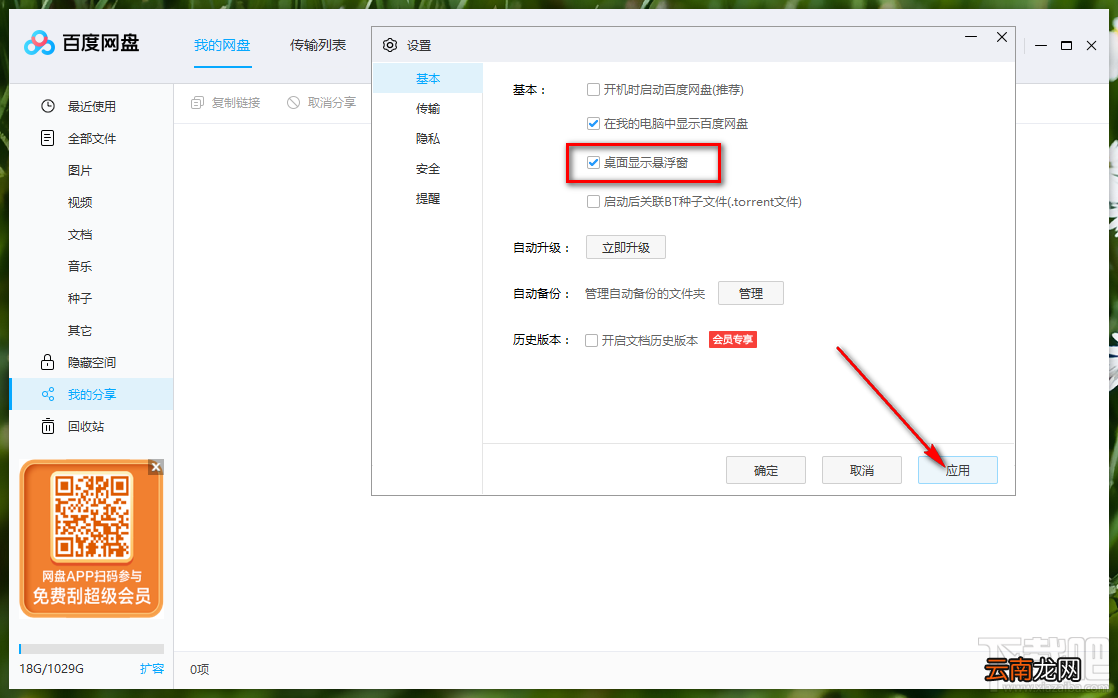Close the 设置 dialog with X

1002,37
